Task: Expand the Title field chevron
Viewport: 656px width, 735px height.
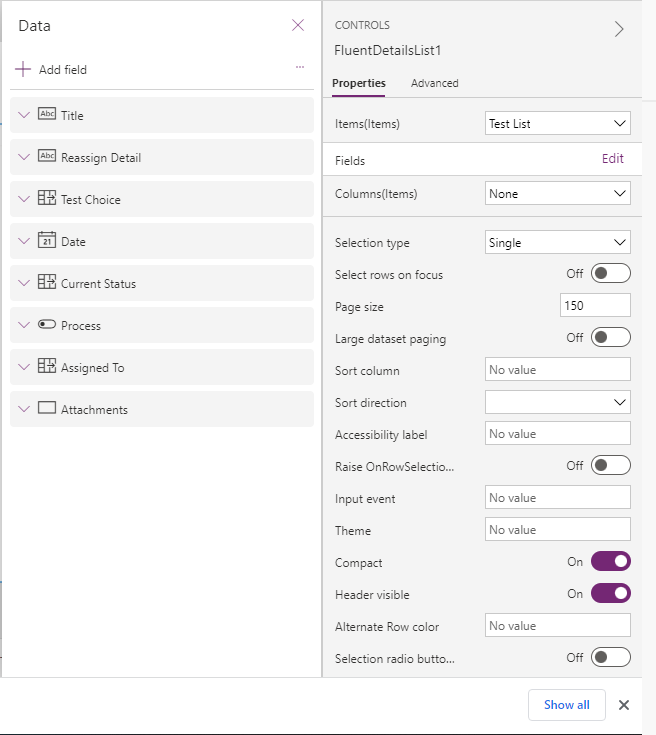Action: 25,115
